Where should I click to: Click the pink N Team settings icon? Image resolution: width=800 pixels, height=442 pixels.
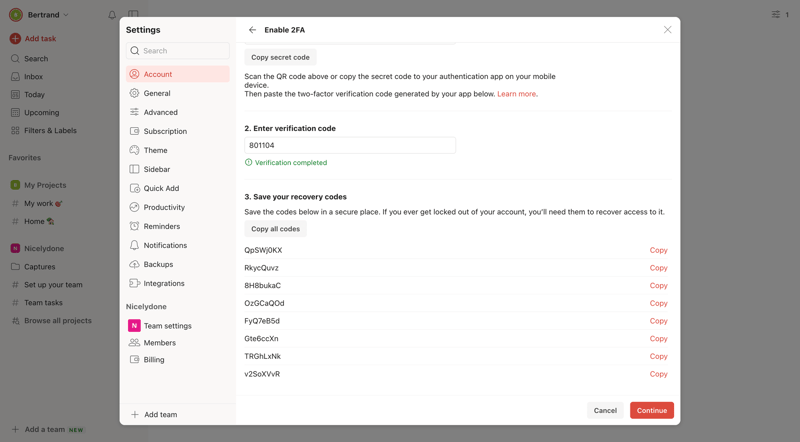134,326
